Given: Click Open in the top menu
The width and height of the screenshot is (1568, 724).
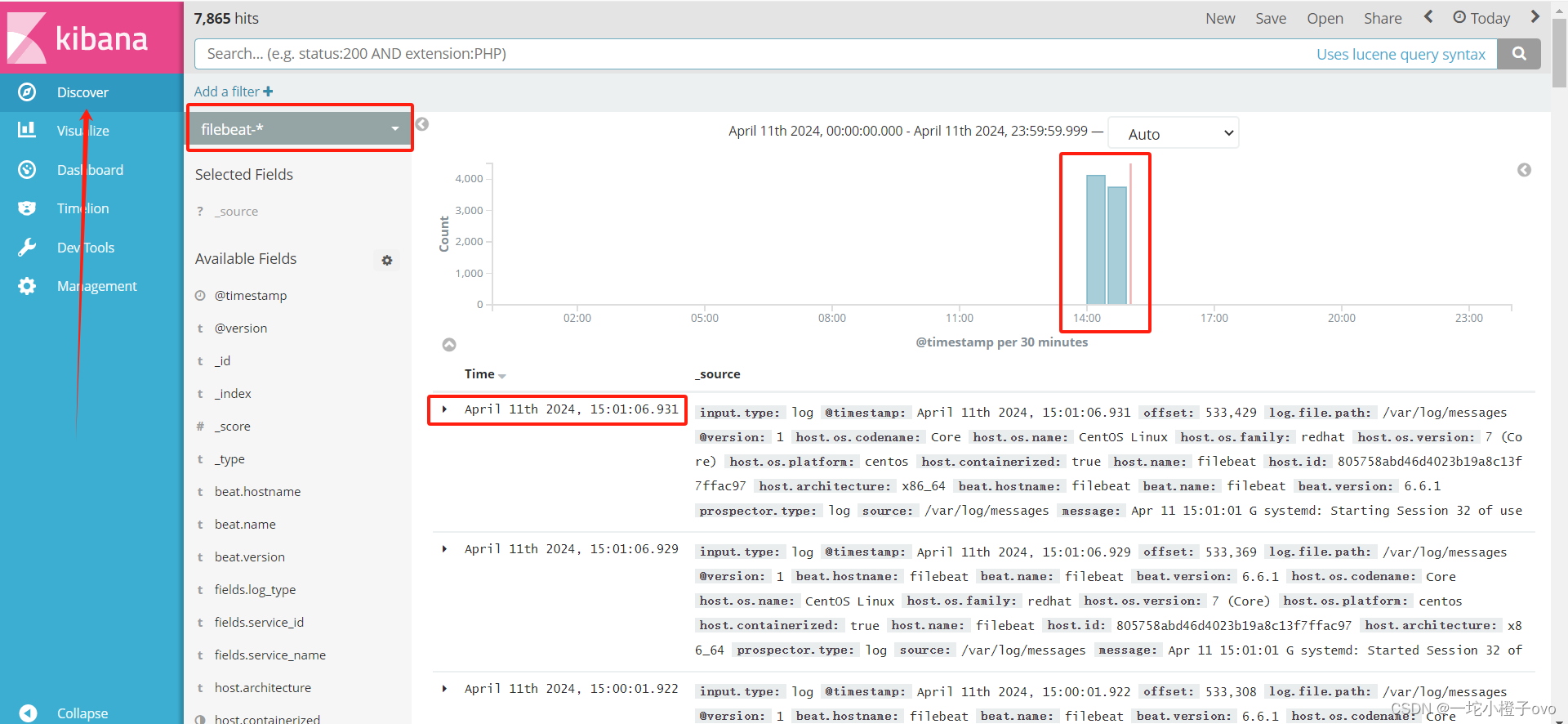Looking at the screenshot, I should [1325, 18].
